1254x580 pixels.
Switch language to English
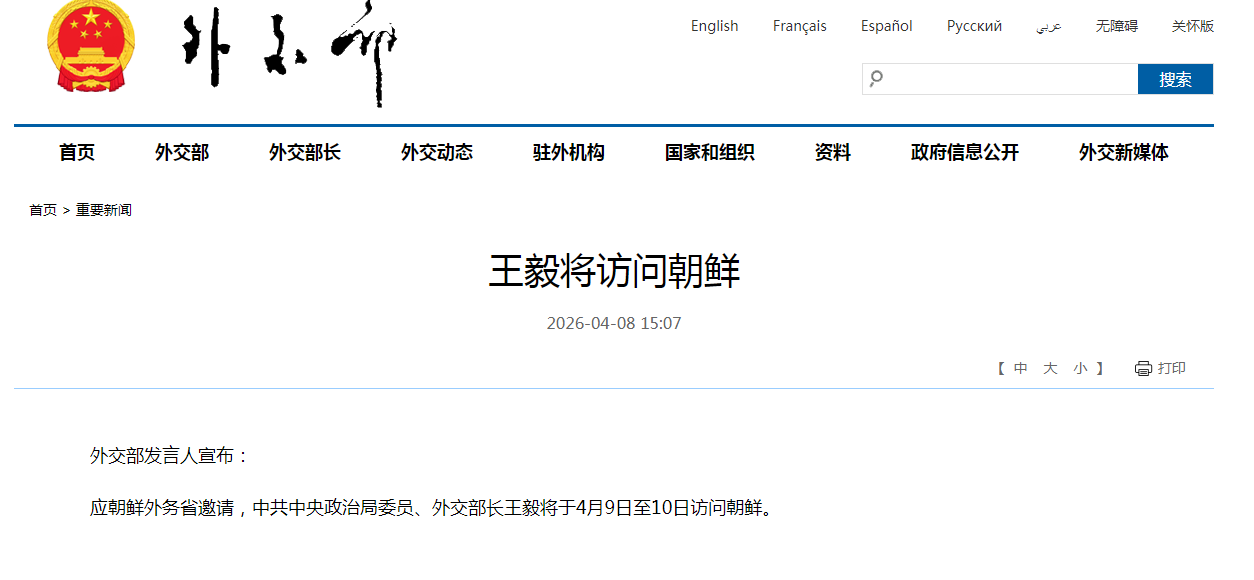point(714,26)
